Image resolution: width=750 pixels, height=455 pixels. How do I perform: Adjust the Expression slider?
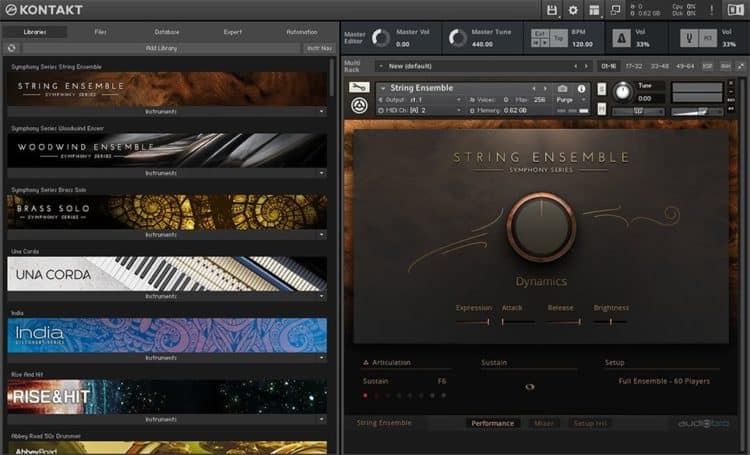pyautogui.click(x=473, y=322)
